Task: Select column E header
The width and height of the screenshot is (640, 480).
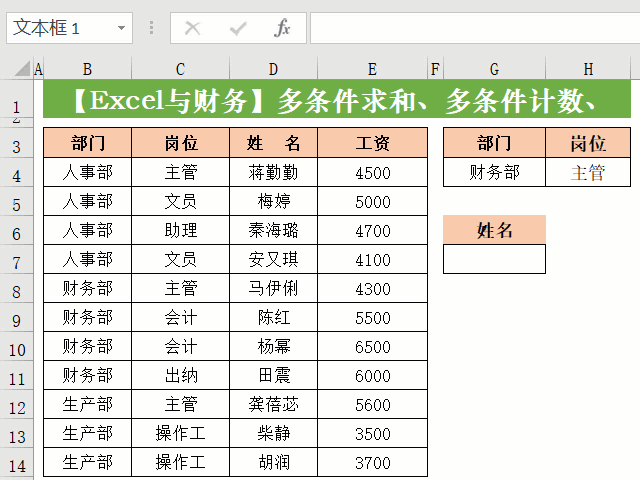Action: (x=372, y=69)
